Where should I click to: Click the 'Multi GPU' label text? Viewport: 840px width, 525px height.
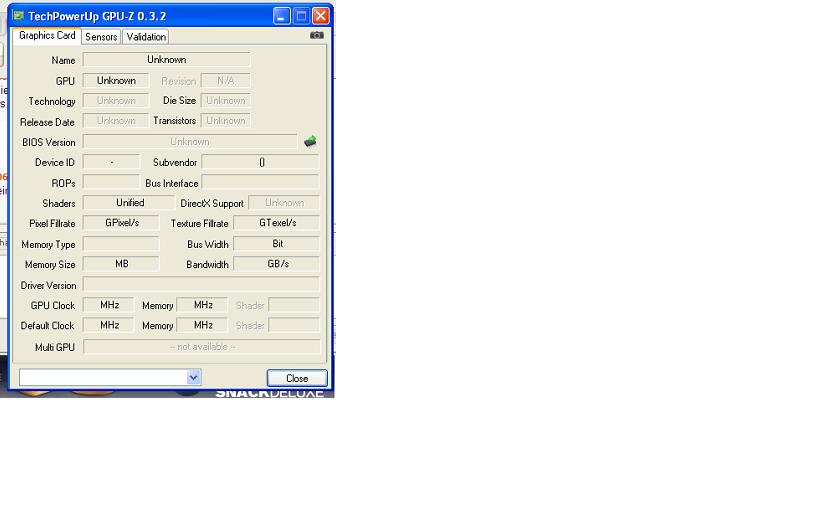point(55,348)
